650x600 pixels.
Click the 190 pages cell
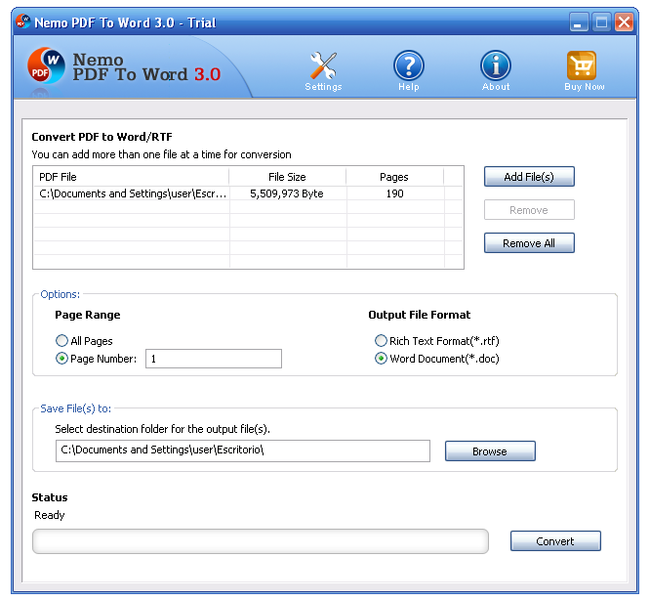point(395,194)
